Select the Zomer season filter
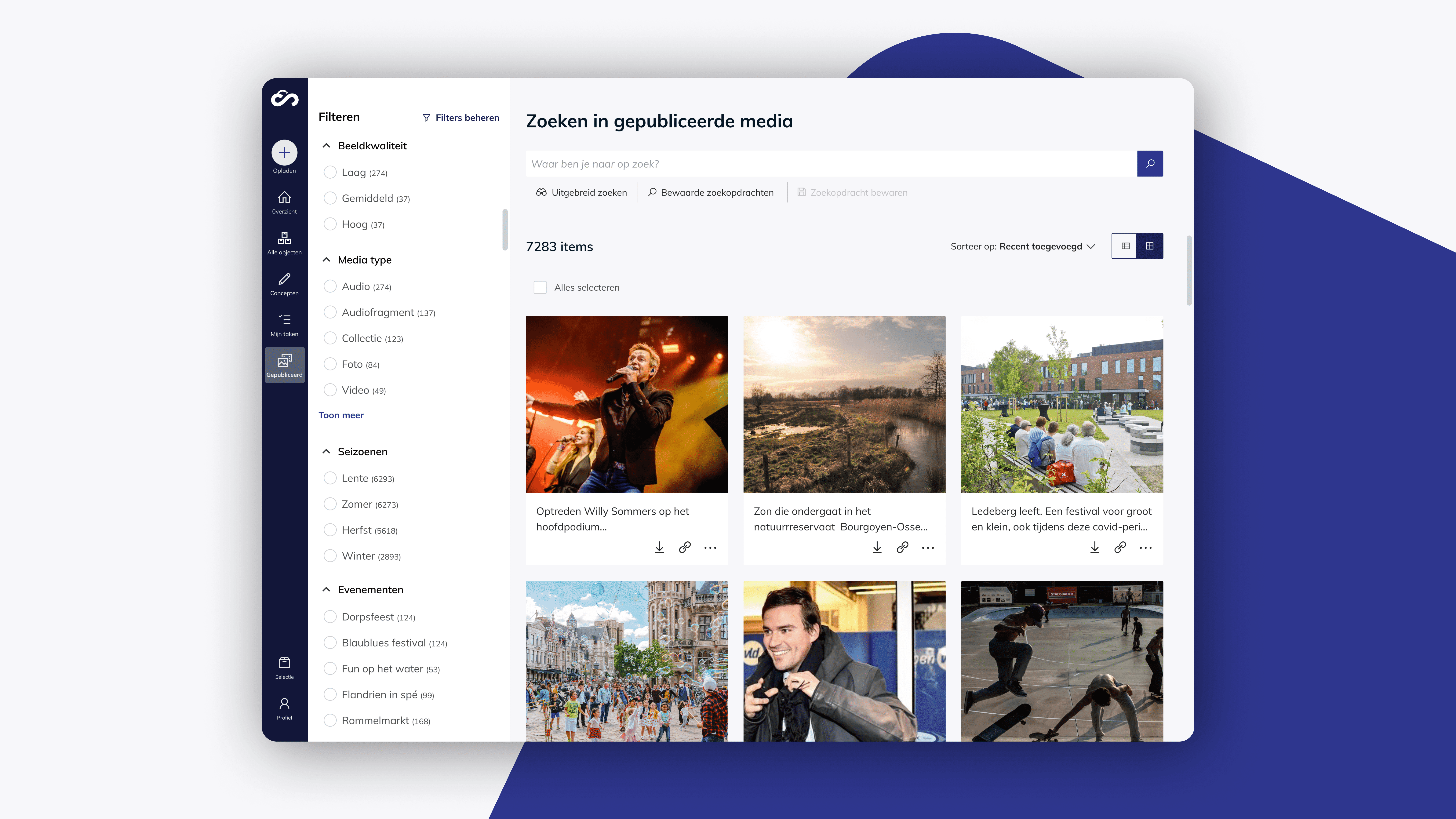The height and width of the screenshot is (819, 1456). 330,504
